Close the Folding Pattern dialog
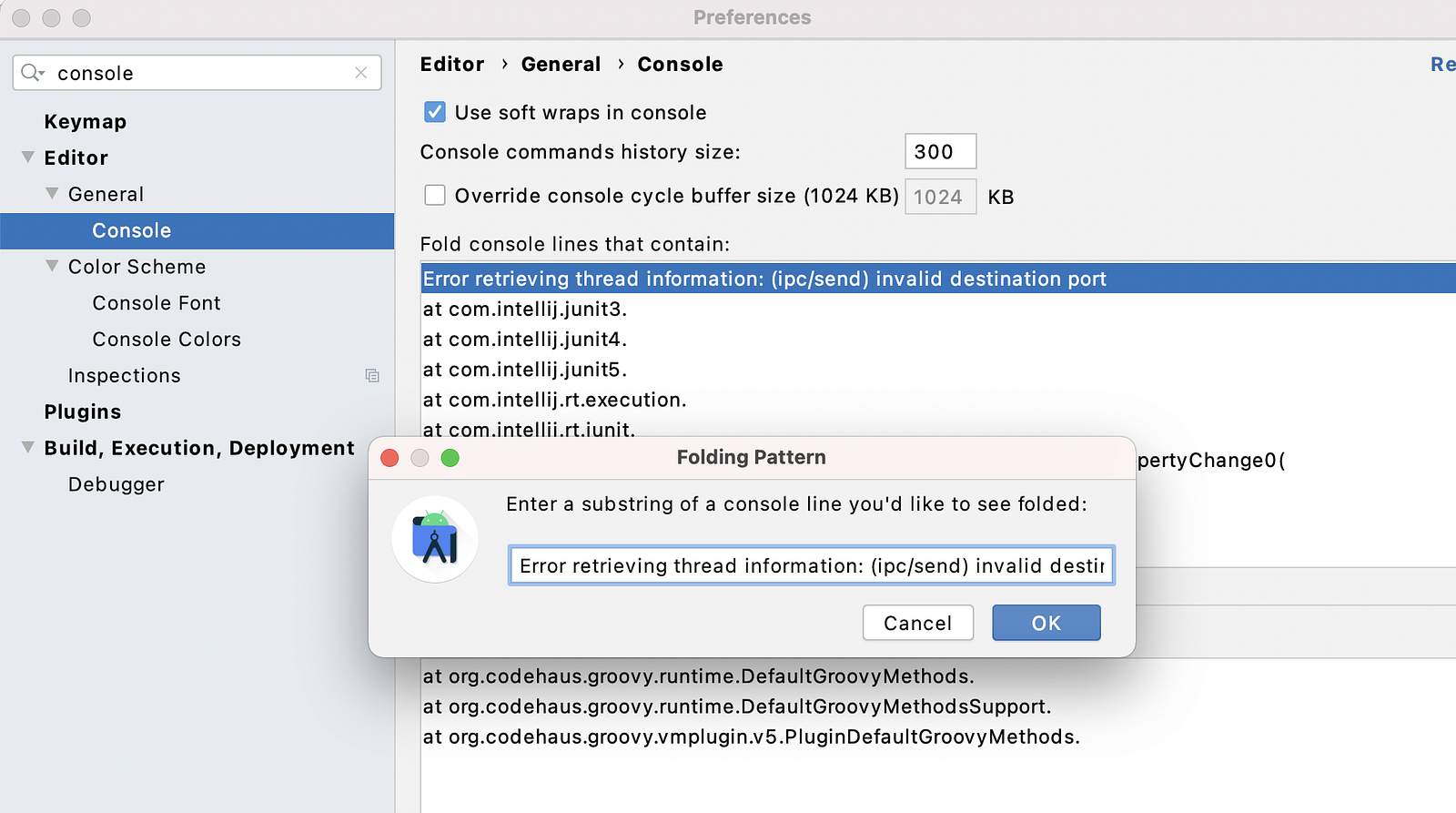The height and width of the screenshot is (813, 1456). tap(389, 458)
